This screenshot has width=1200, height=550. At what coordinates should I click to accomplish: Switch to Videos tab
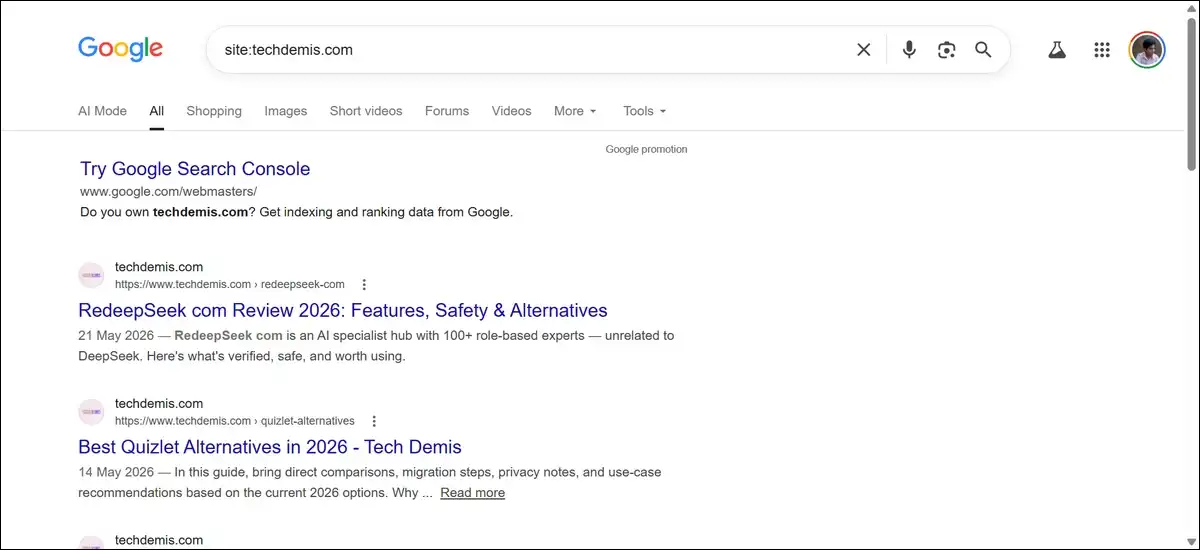512,111
